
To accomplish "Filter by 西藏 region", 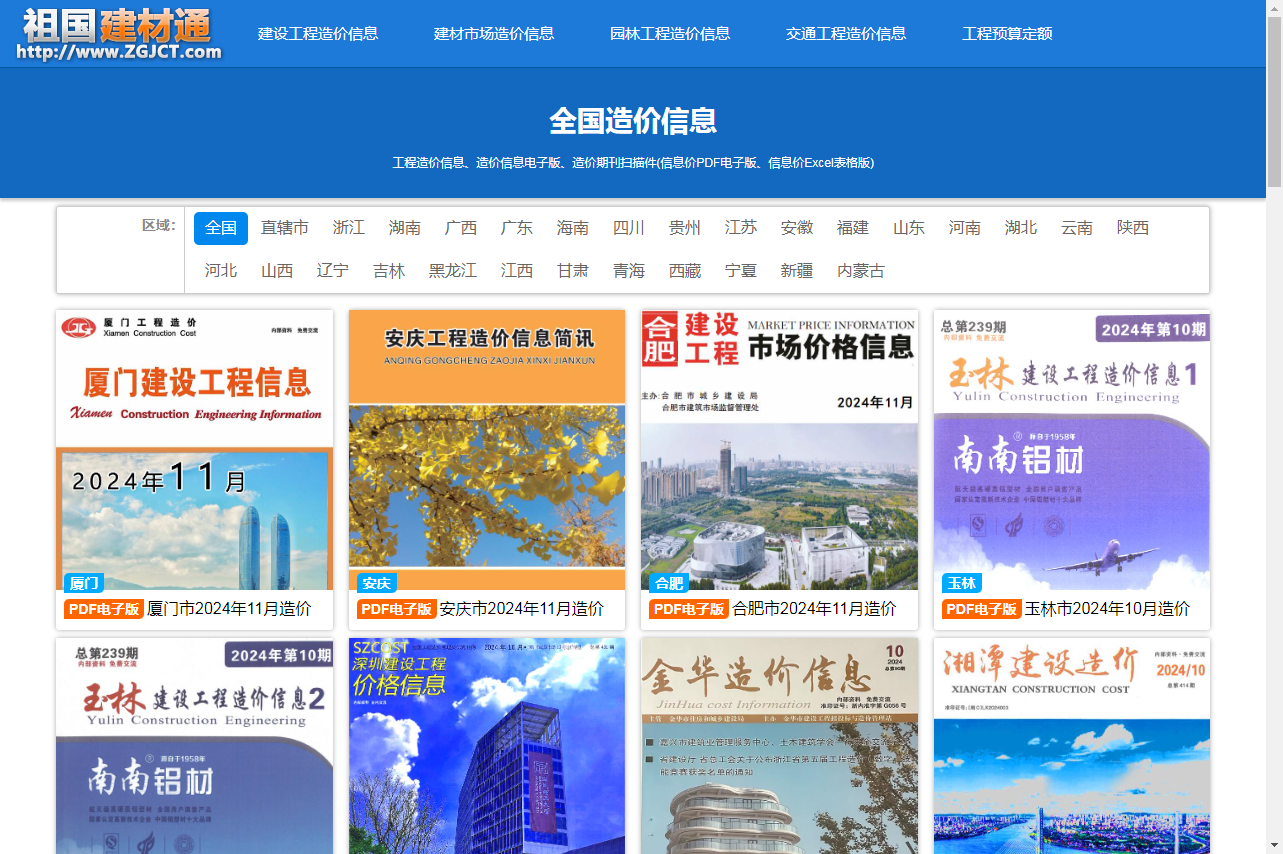I will (x=685, y=271).
